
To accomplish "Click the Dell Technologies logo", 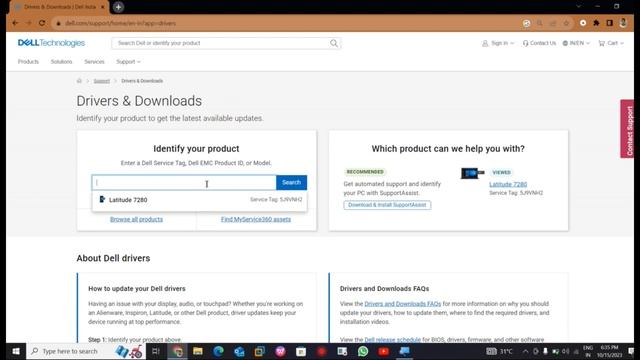I will coord(51,43).
